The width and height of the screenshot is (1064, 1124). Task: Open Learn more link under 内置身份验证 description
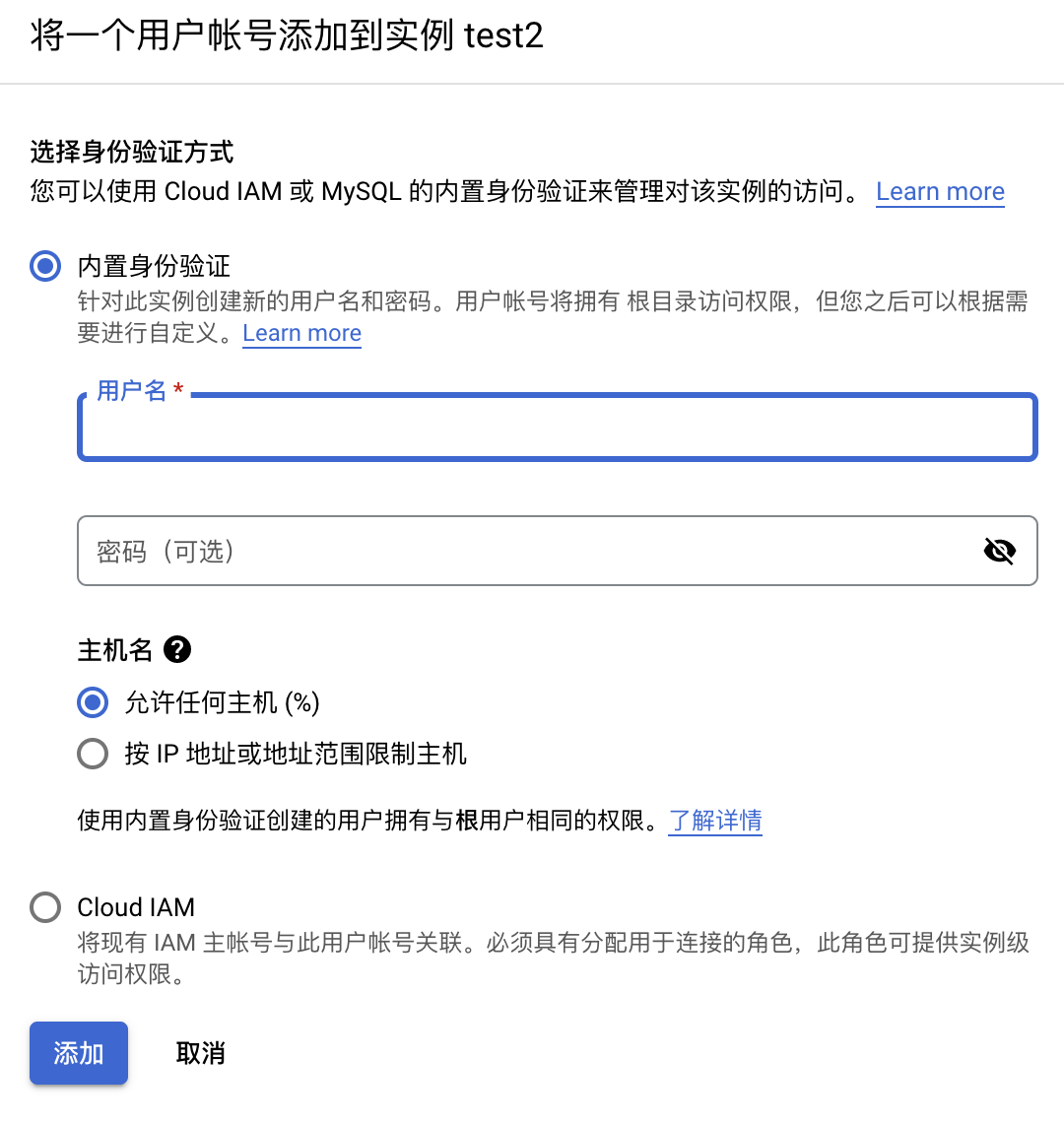[x=301, y=333]
